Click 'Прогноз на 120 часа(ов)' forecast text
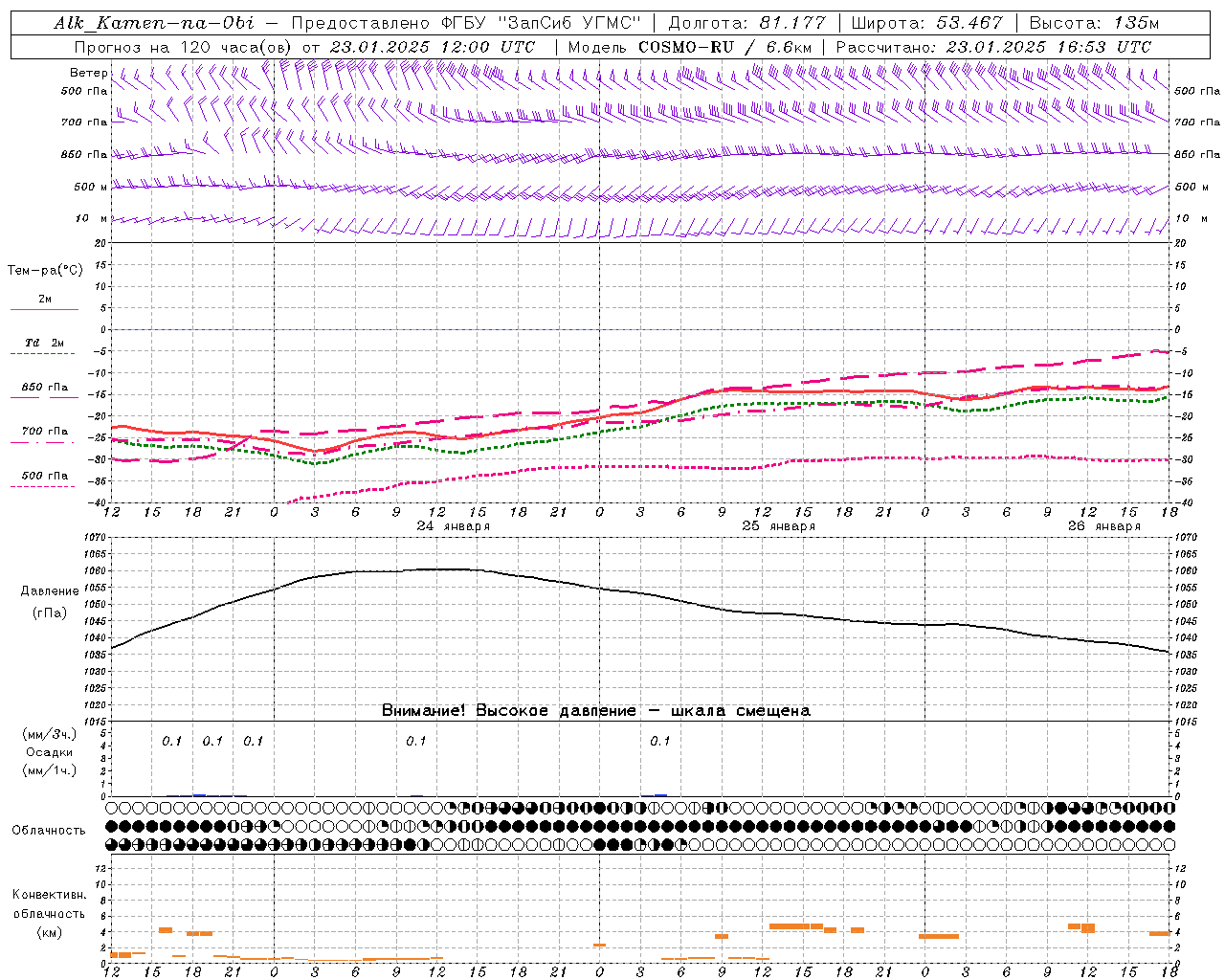Viewport: 1225px width, 980px height. pyautogui.click(x=183, y=47)
